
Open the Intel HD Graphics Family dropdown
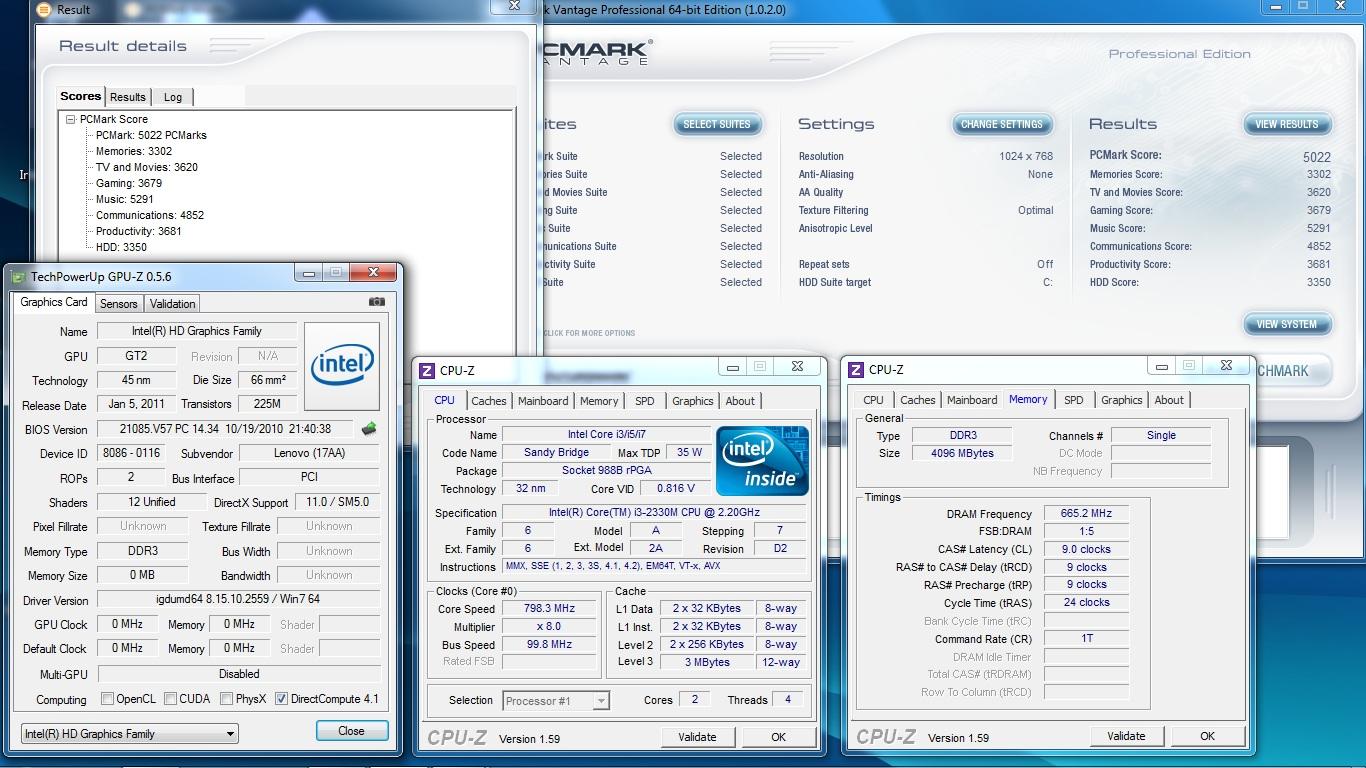click(x=129, y=734)
